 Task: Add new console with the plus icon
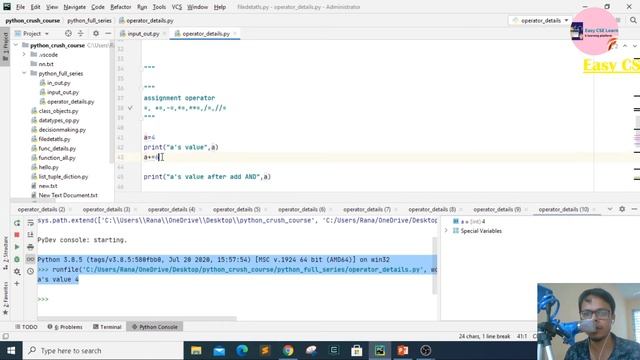[17, 283]
